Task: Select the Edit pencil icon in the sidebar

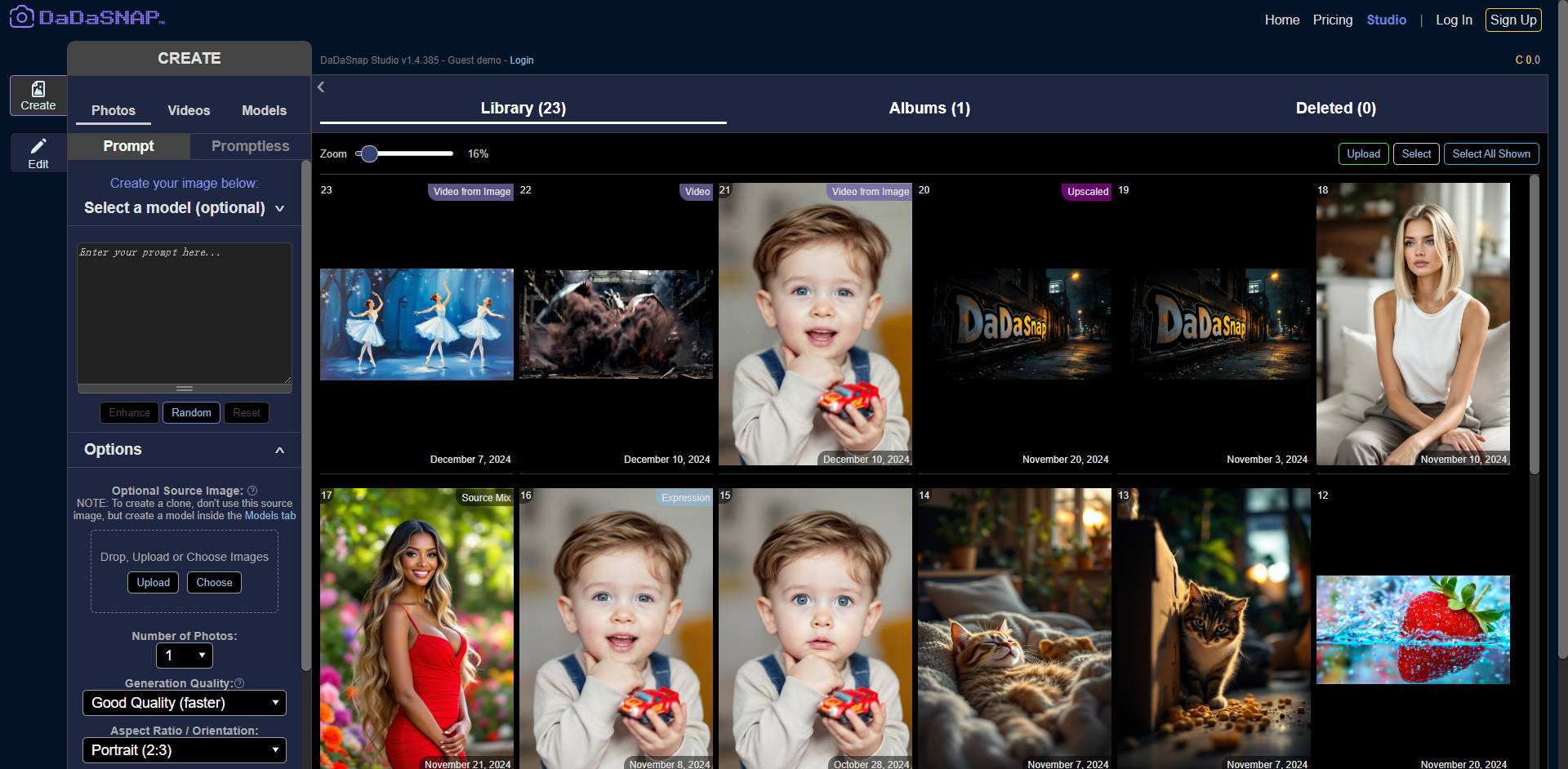Action: pyautogui.click(x=38, y=149)
